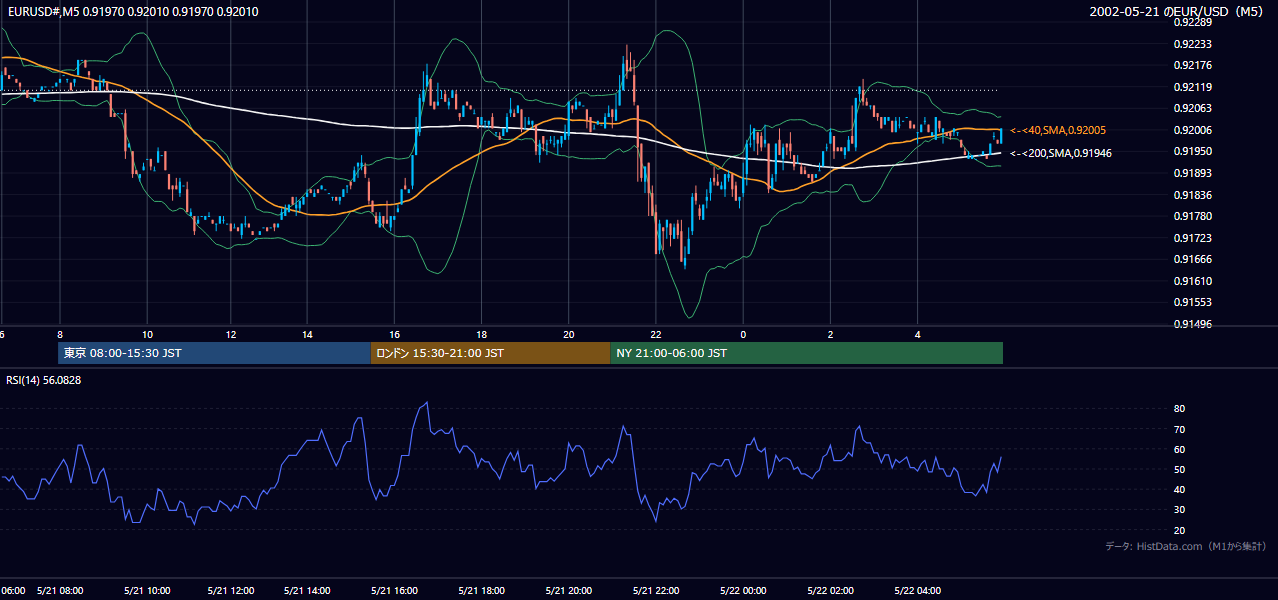Click the 0.92006 price axis label
1278x600 pixels.
1192,130
